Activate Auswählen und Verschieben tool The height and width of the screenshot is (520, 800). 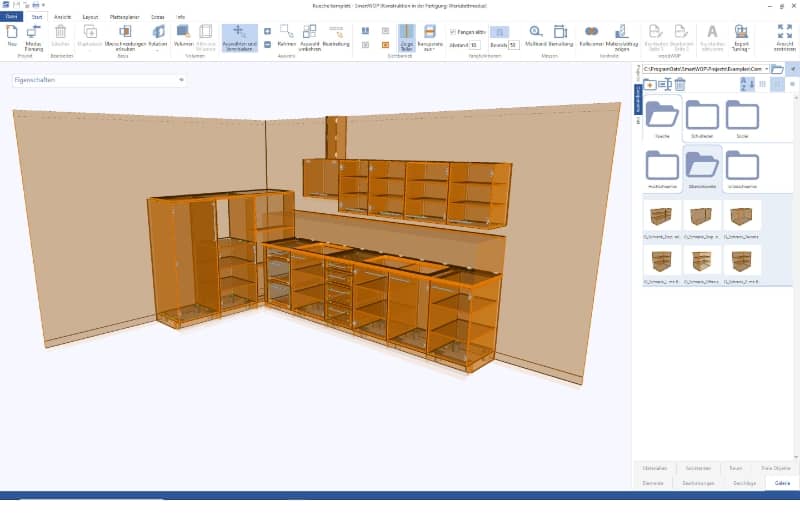point(239,38)
